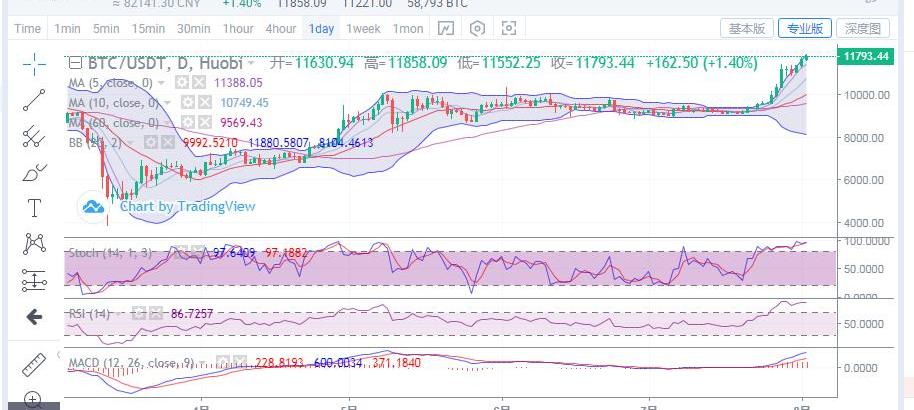Click the back arrow in drawing toolbar

pos(34,317)
